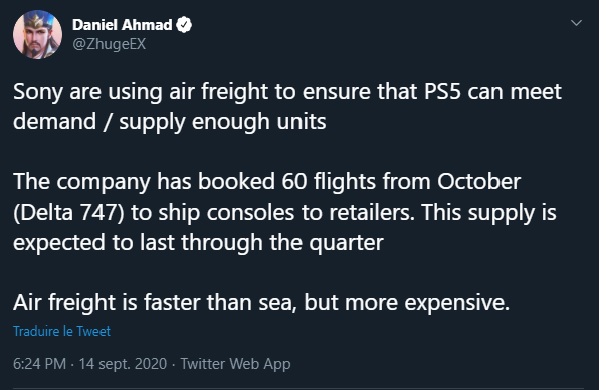Click the Daniel Ahmad display name
The height and width of the screenshot is (390, 606).
(122, 25)
